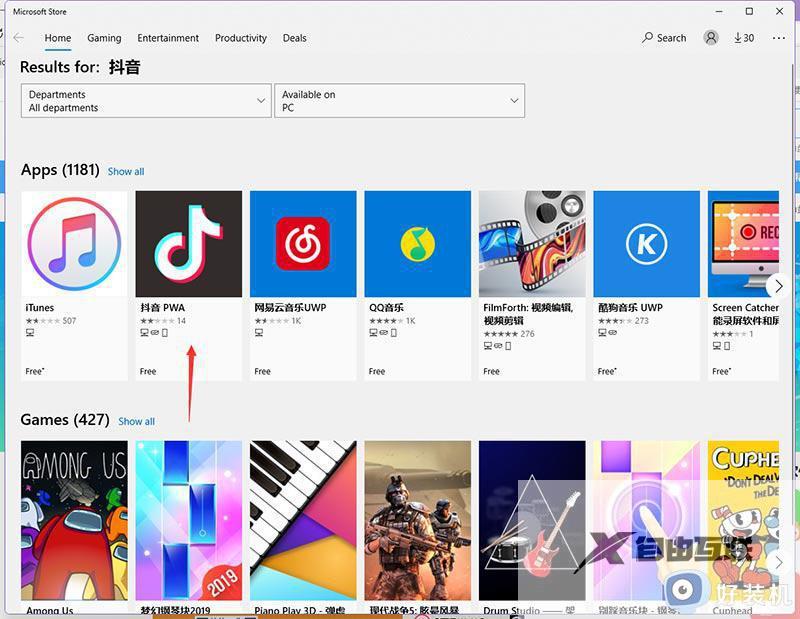View downloads using the download icon showing 30
This screenshot has width=800, height=619.
pos(744,38)
